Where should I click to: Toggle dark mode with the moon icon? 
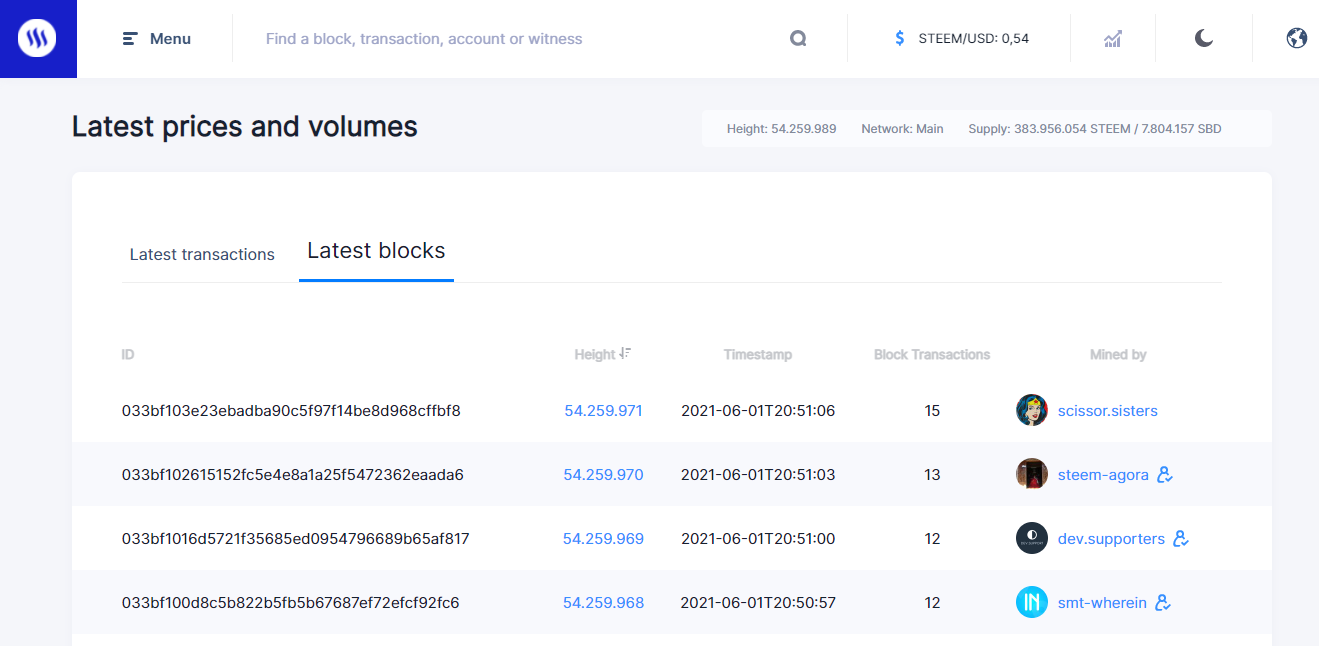click(1204, 39)
